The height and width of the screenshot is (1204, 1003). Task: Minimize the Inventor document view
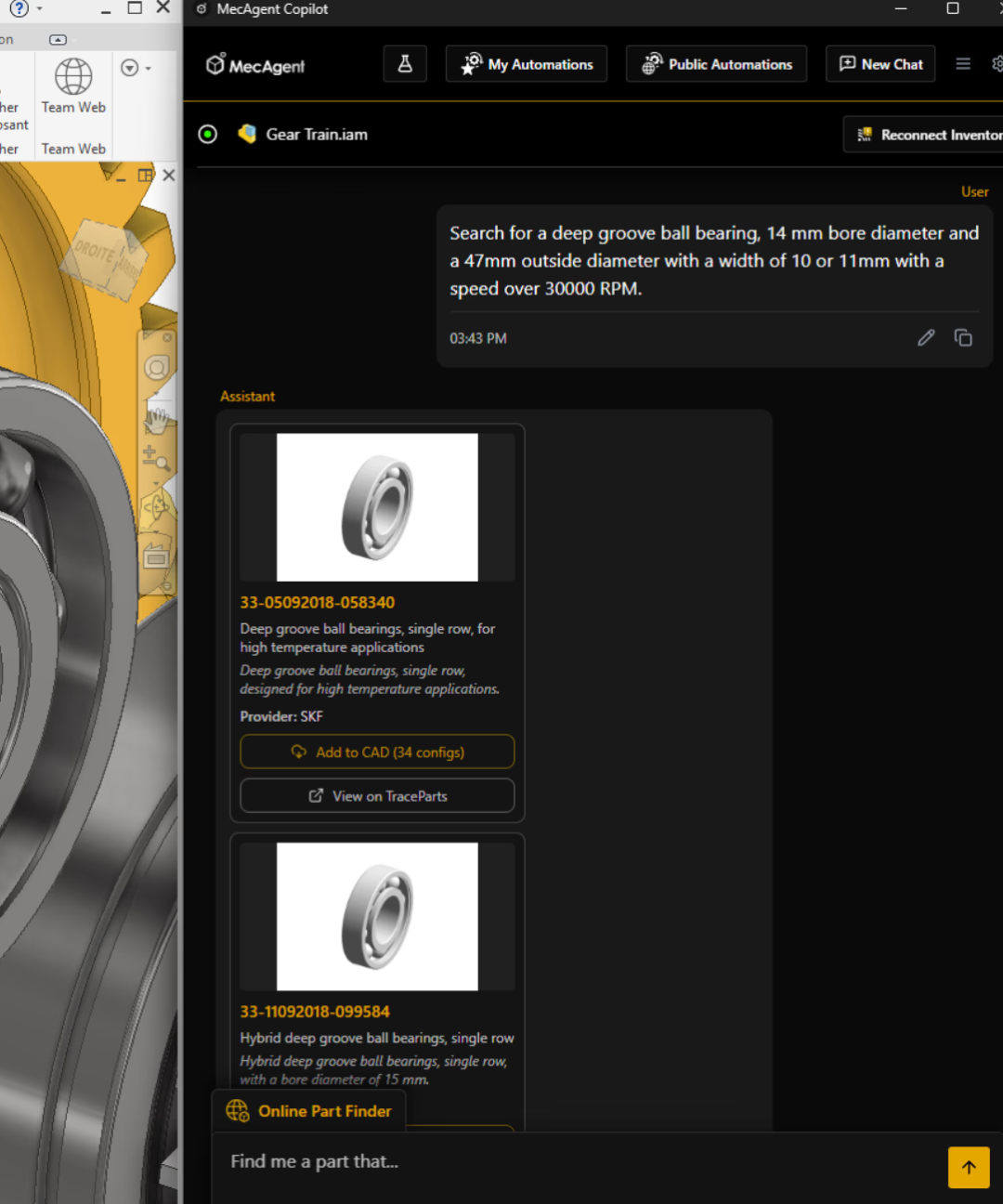click(x=121, y=177)
